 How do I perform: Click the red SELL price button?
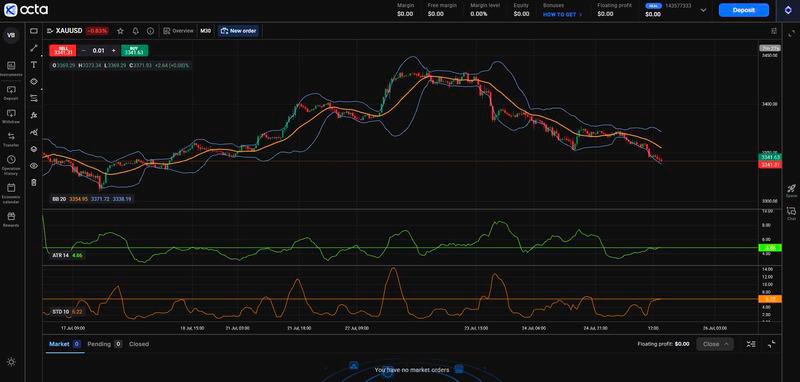(x=63, y=50)
